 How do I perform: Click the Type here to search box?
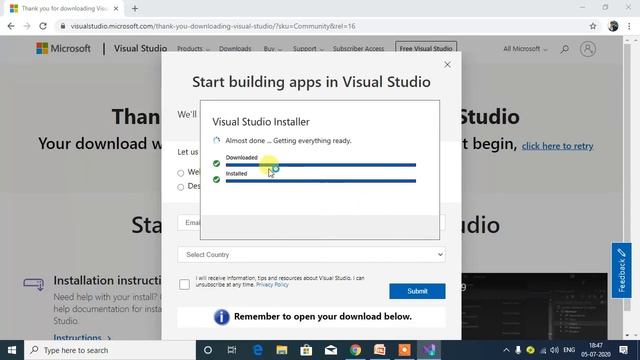[x=110, y=350]
